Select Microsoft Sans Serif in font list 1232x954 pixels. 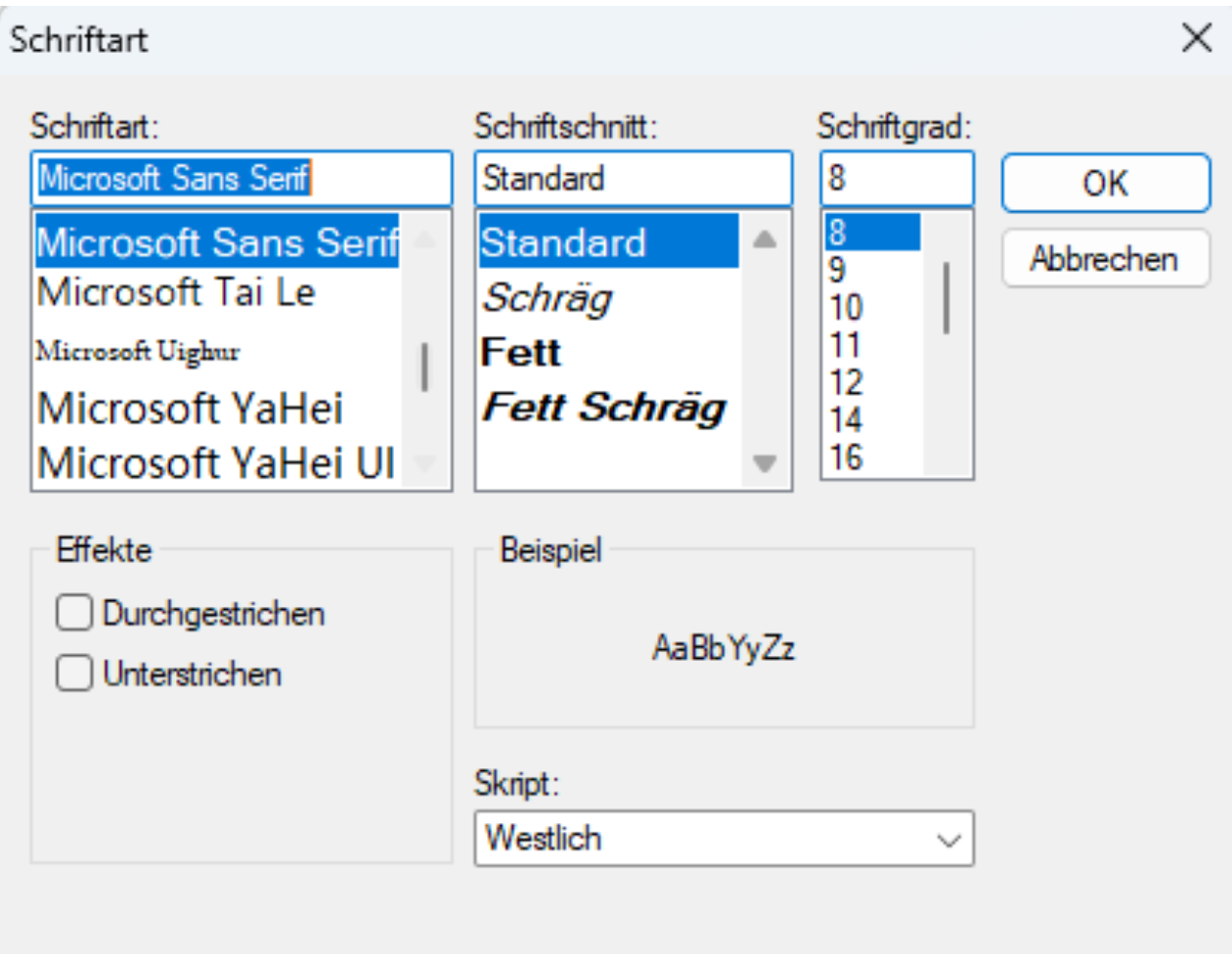coord(217,241)
